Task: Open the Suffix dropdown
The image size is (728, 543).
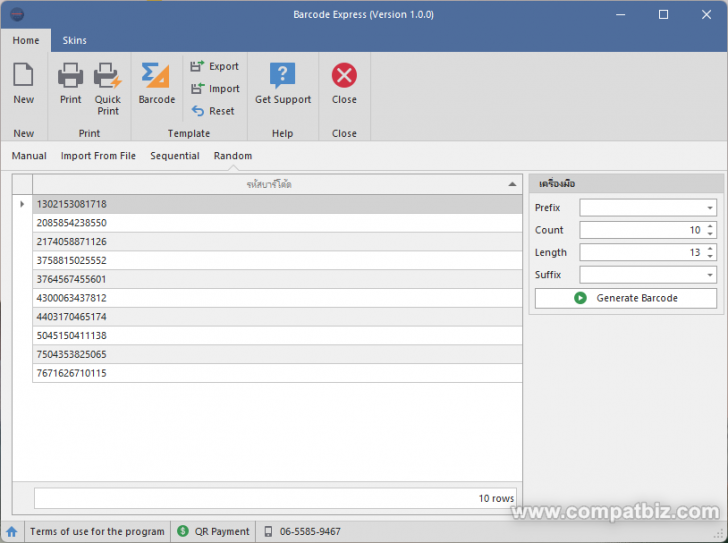Action: coord(709,275)
